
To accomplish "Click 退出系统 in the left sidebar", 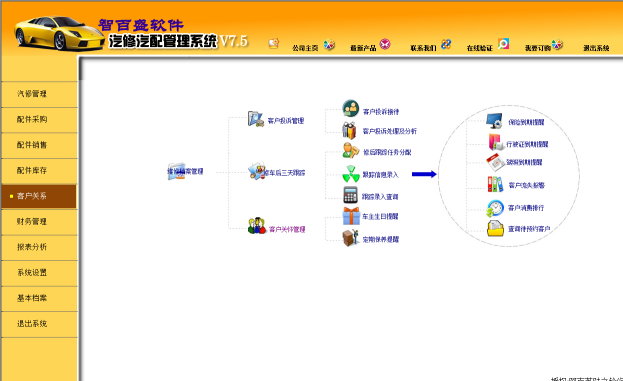I will point(39,324).
